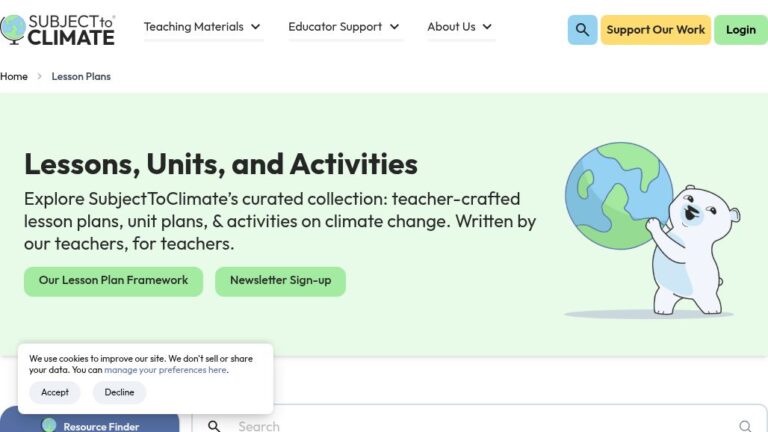Click the magnifier icon left of Search field
768x432 pixels.
(214, 426)
